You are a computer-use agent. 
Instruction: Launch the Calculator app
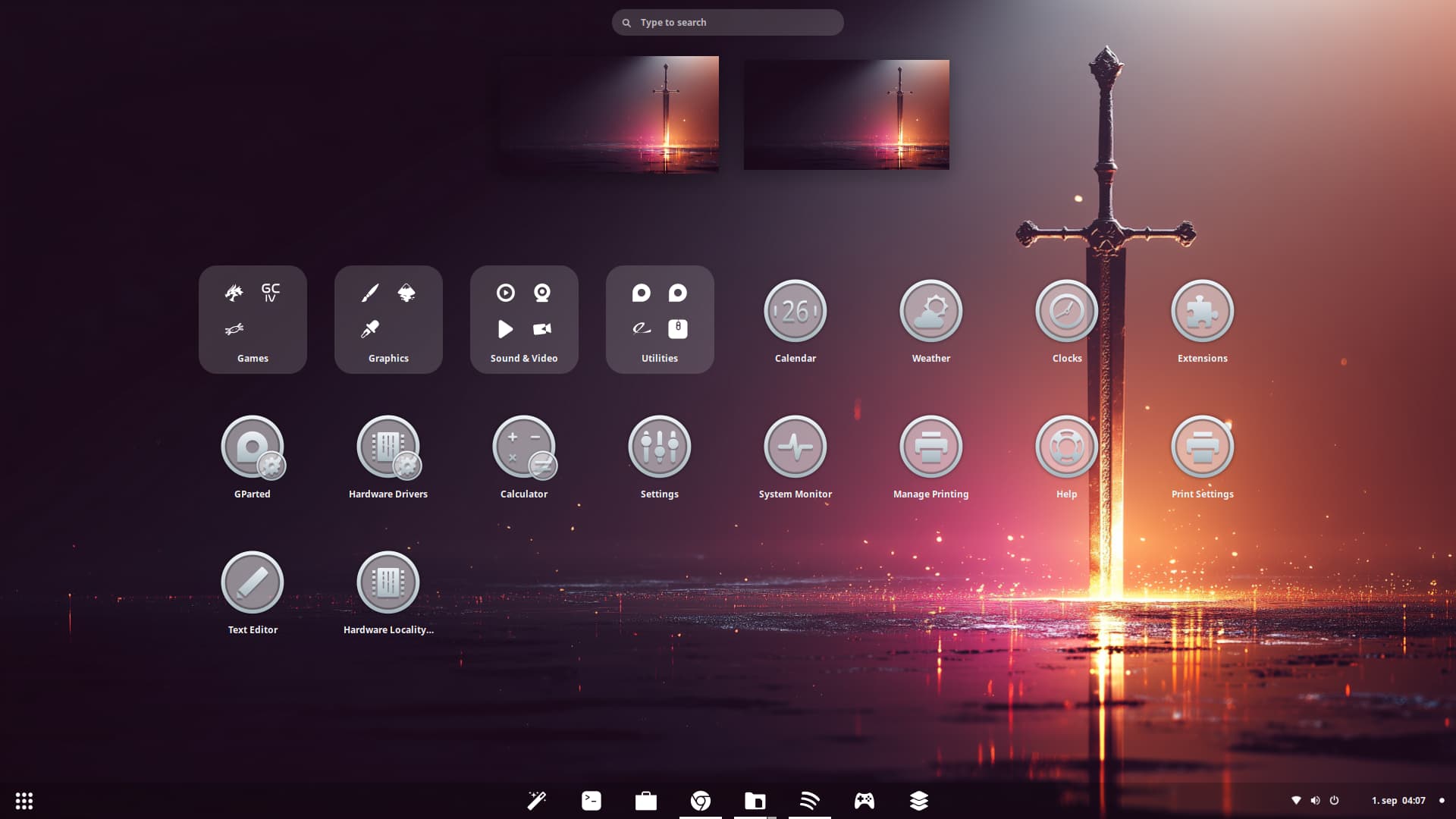(523, 447)
